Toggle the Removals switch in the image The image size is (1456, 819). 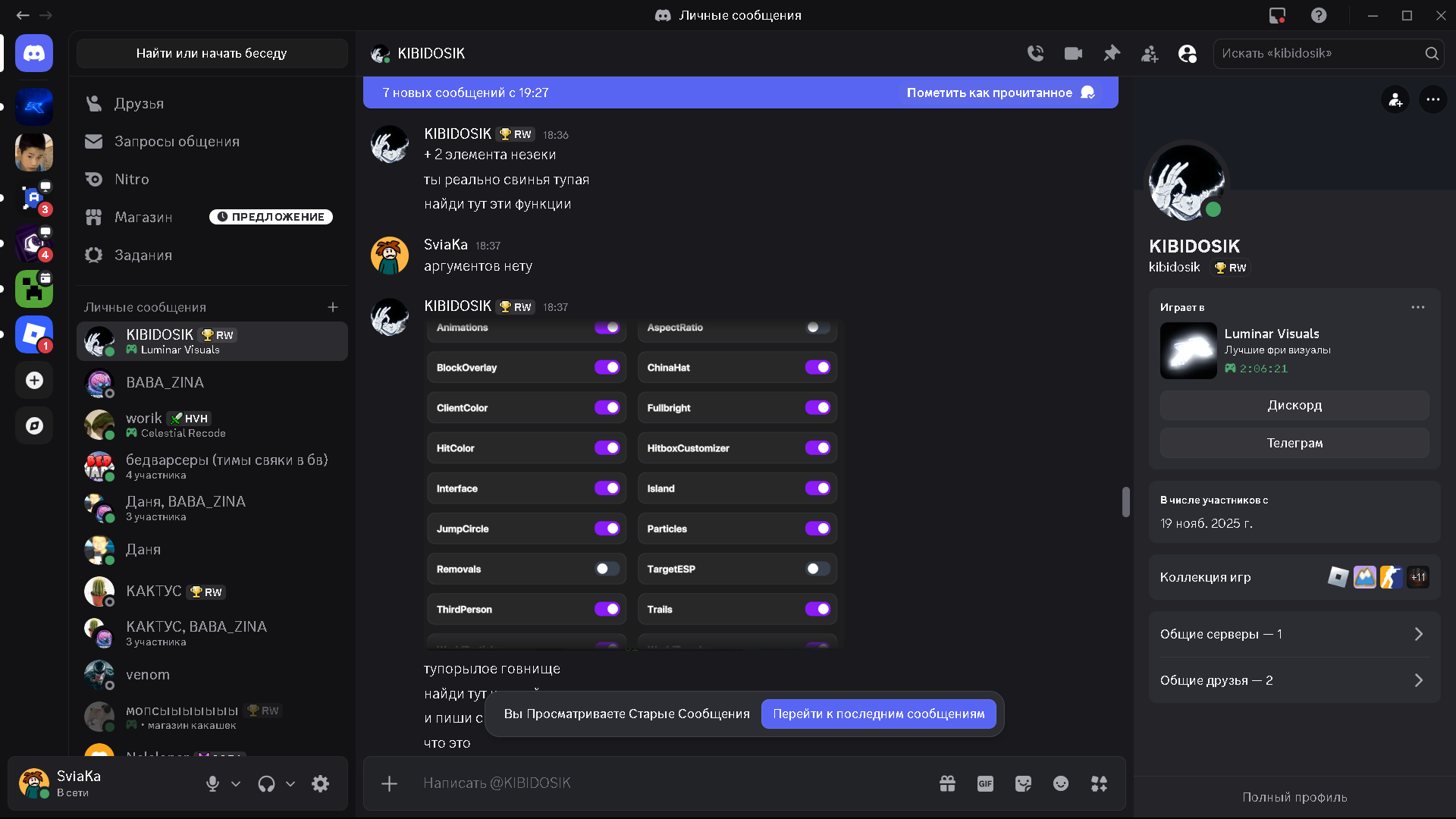click(x=607, y=569)
